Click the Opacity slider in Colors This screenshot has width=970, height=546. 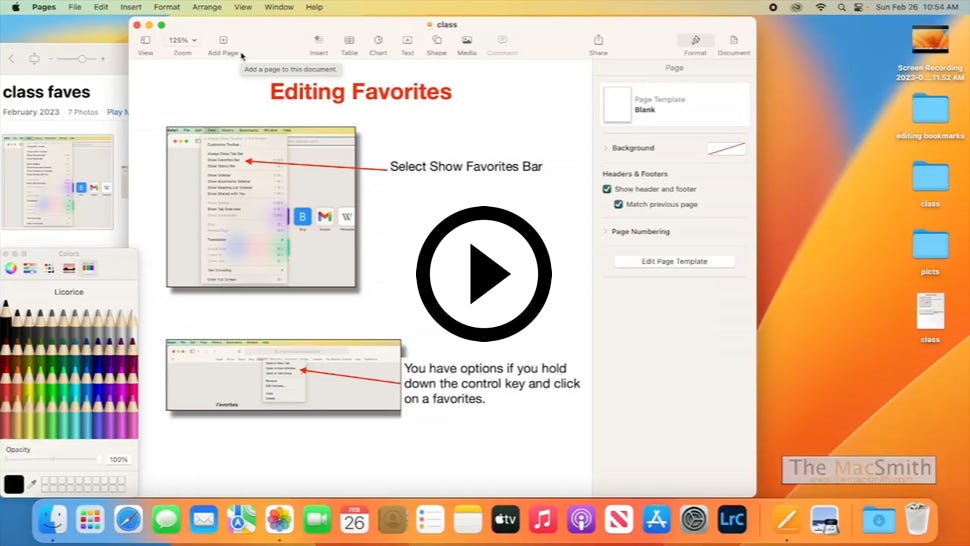pos(53,459)
